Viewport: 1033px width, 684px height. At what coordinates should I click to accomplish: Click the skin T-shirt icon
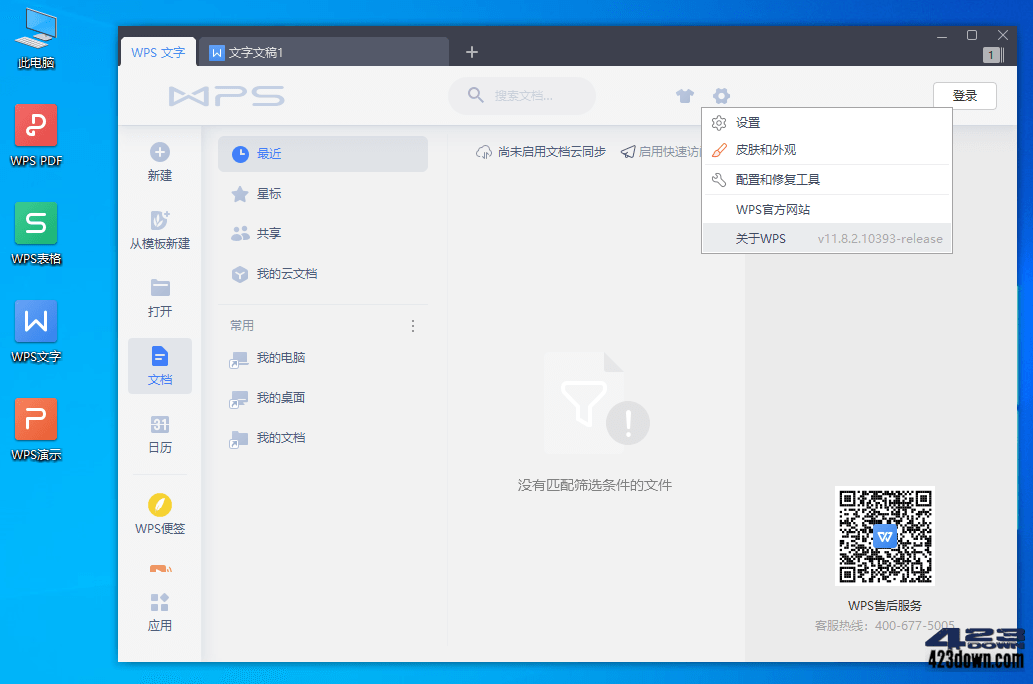tap(685, 96)
